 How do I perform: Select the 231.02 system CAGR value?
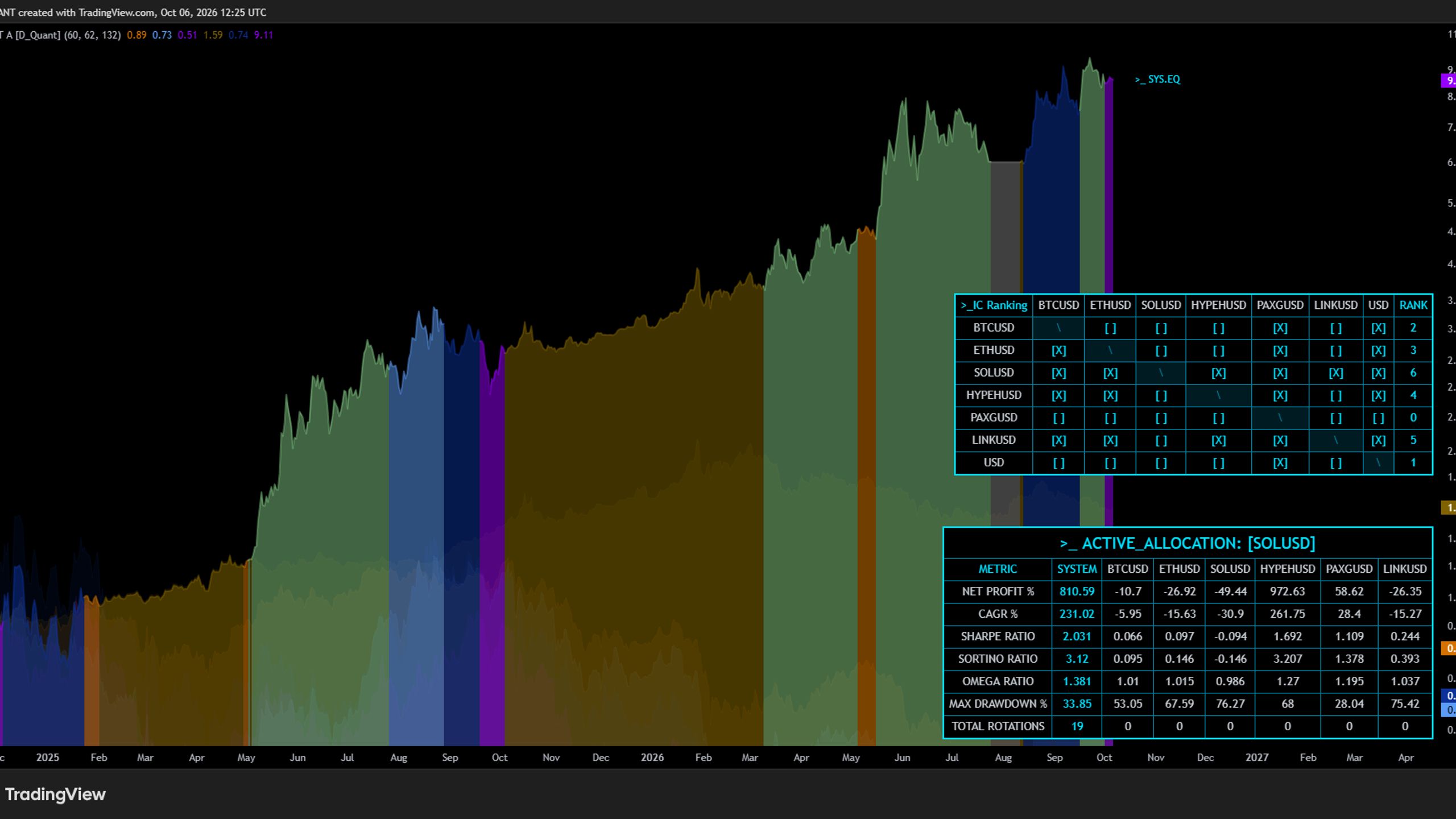pos(1077,614)
